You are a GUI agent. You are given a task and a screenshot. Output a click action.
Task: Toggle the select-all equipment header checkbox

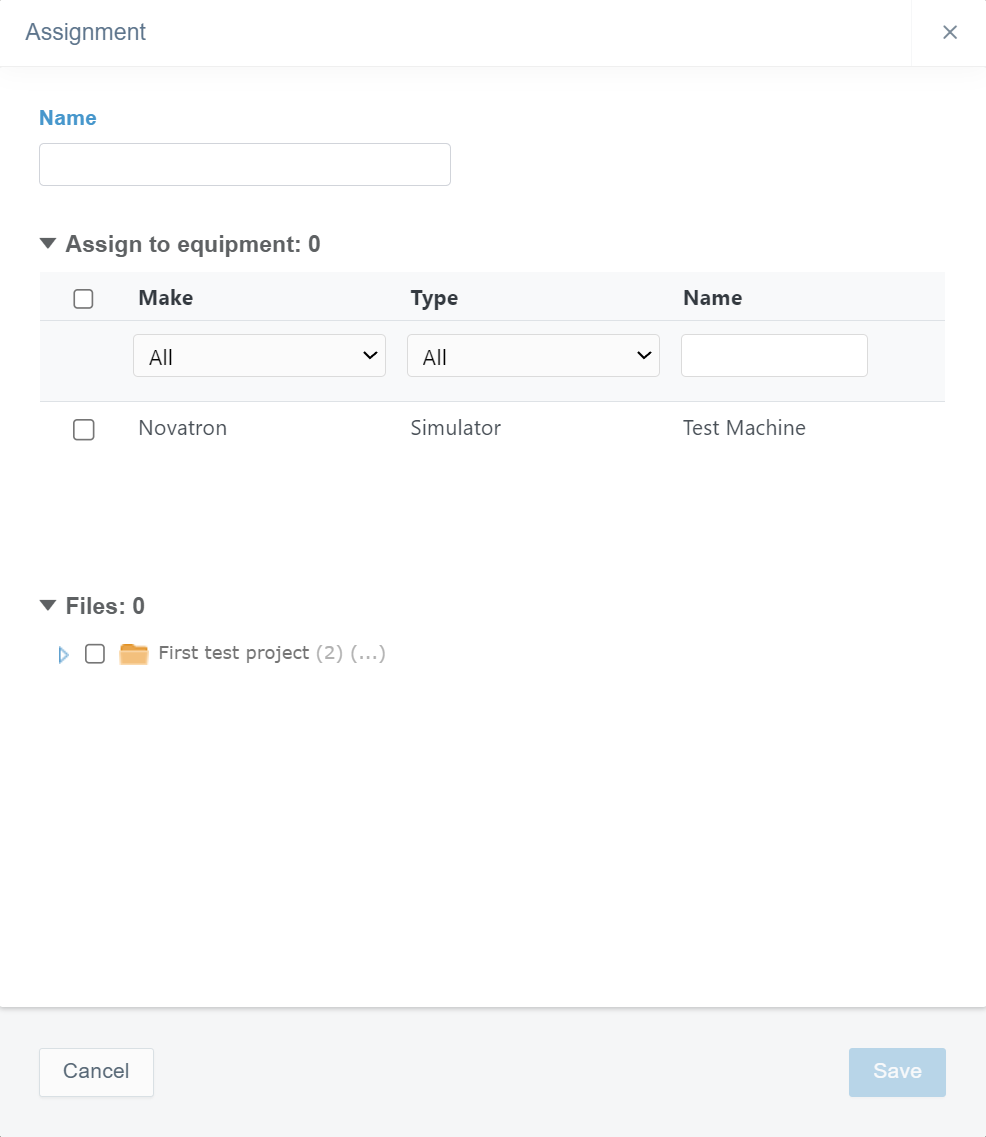coord(84,299)
